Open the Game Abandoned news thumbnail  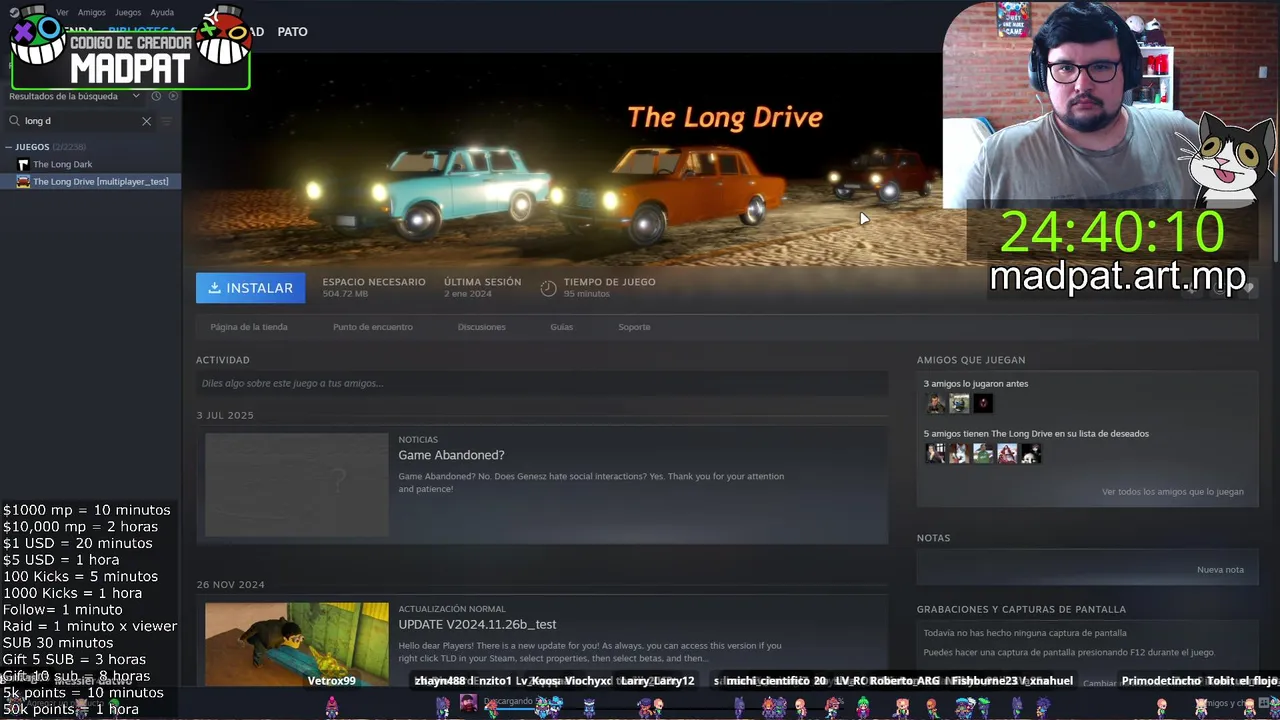[297, 485]
